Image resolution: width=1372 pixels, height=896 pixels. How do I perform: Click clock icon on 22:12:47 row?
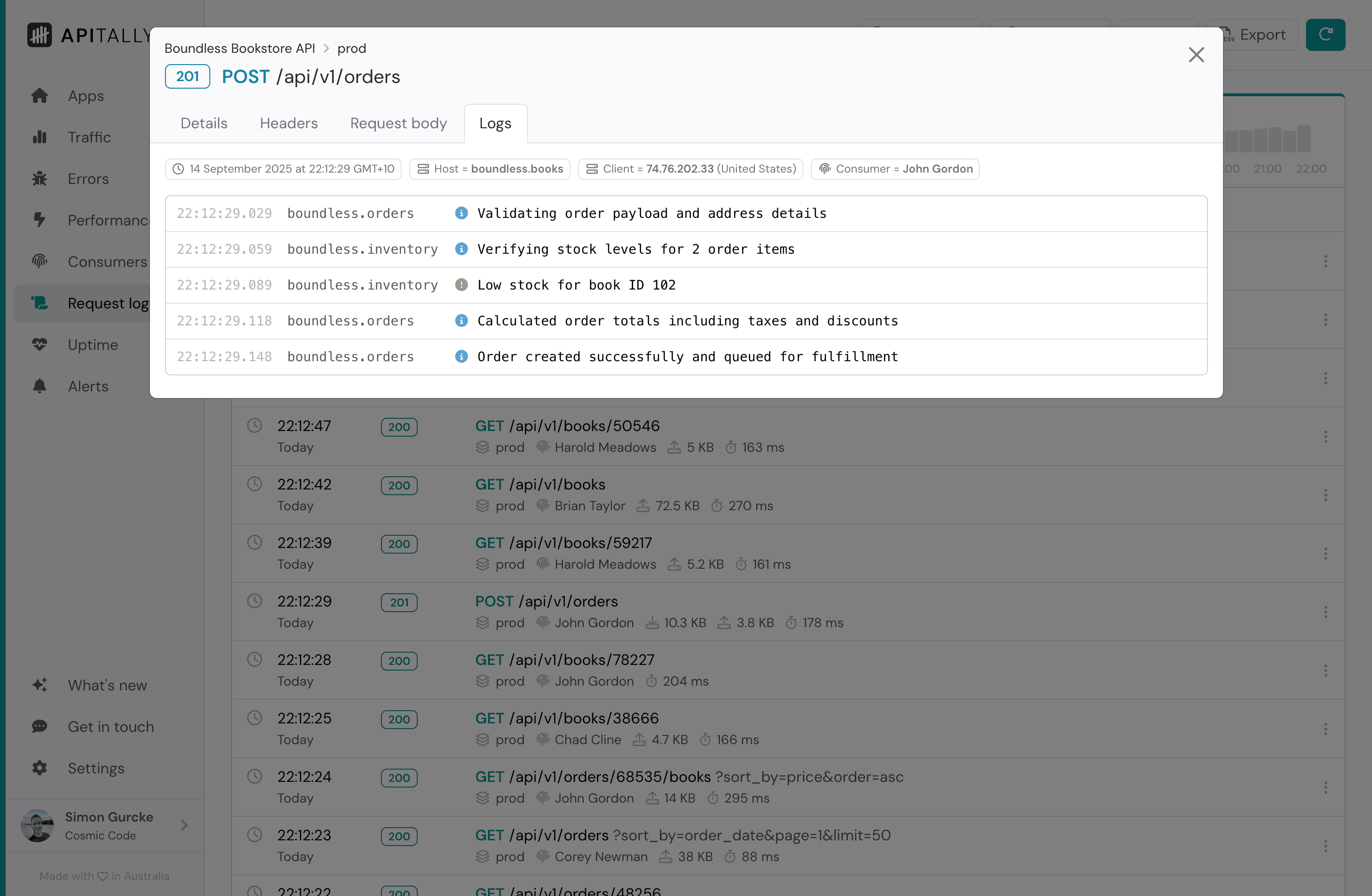coord(254,425)
